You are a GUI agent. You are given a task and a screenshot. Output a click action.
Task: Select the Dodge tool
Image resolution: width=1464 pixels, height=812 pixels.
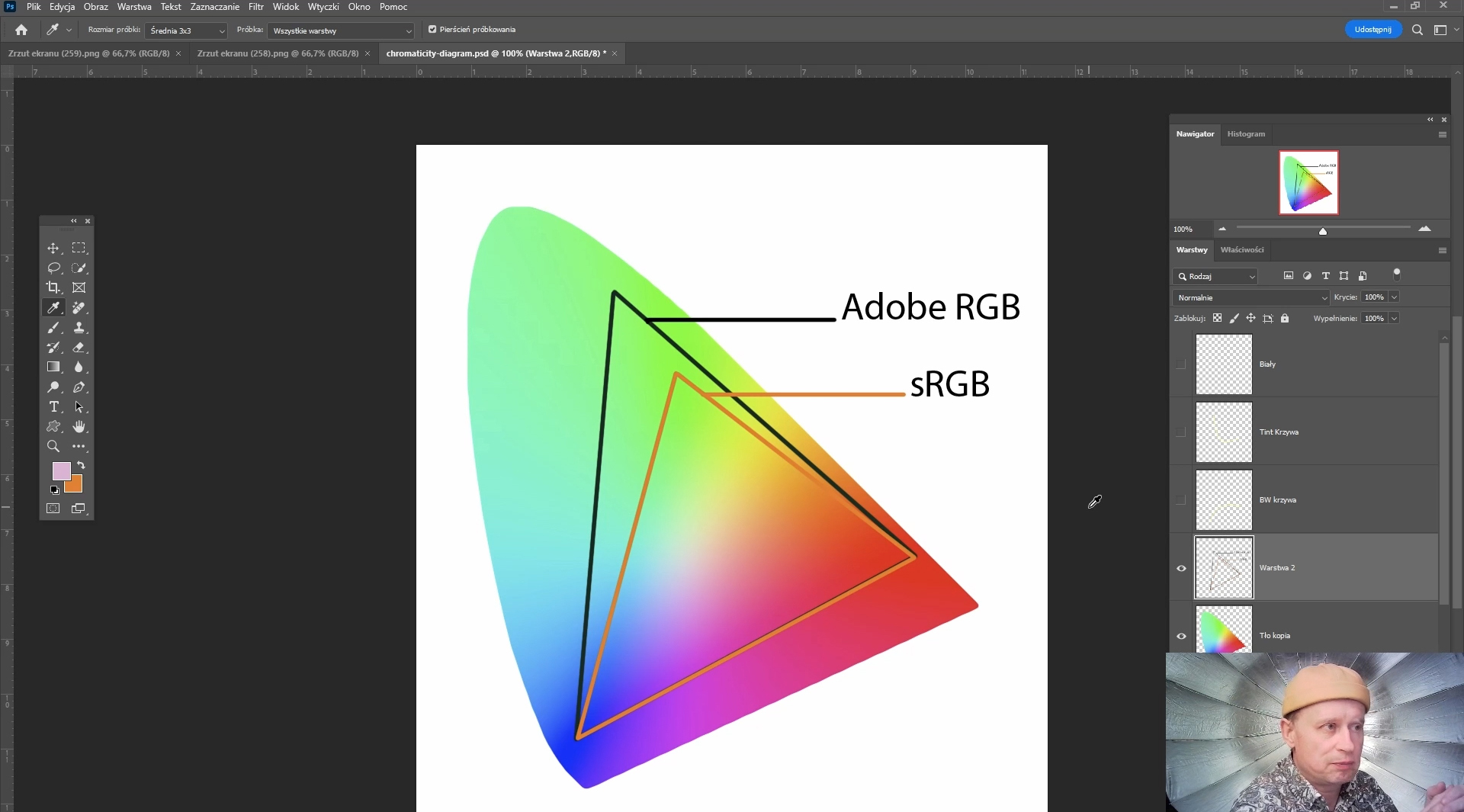click(53, 387)
